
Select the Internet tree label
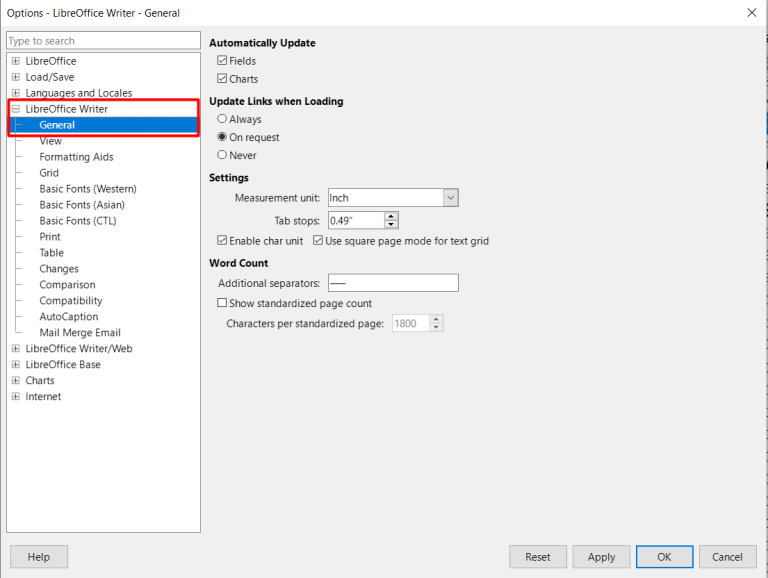[44, 397]
